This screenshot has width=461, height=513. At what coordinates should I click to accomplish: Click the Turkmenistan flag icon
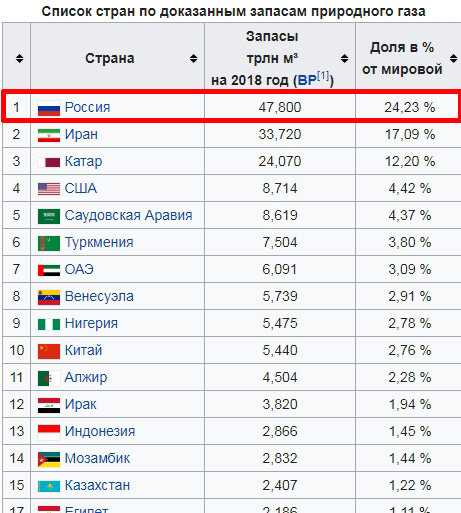(49, 243)
